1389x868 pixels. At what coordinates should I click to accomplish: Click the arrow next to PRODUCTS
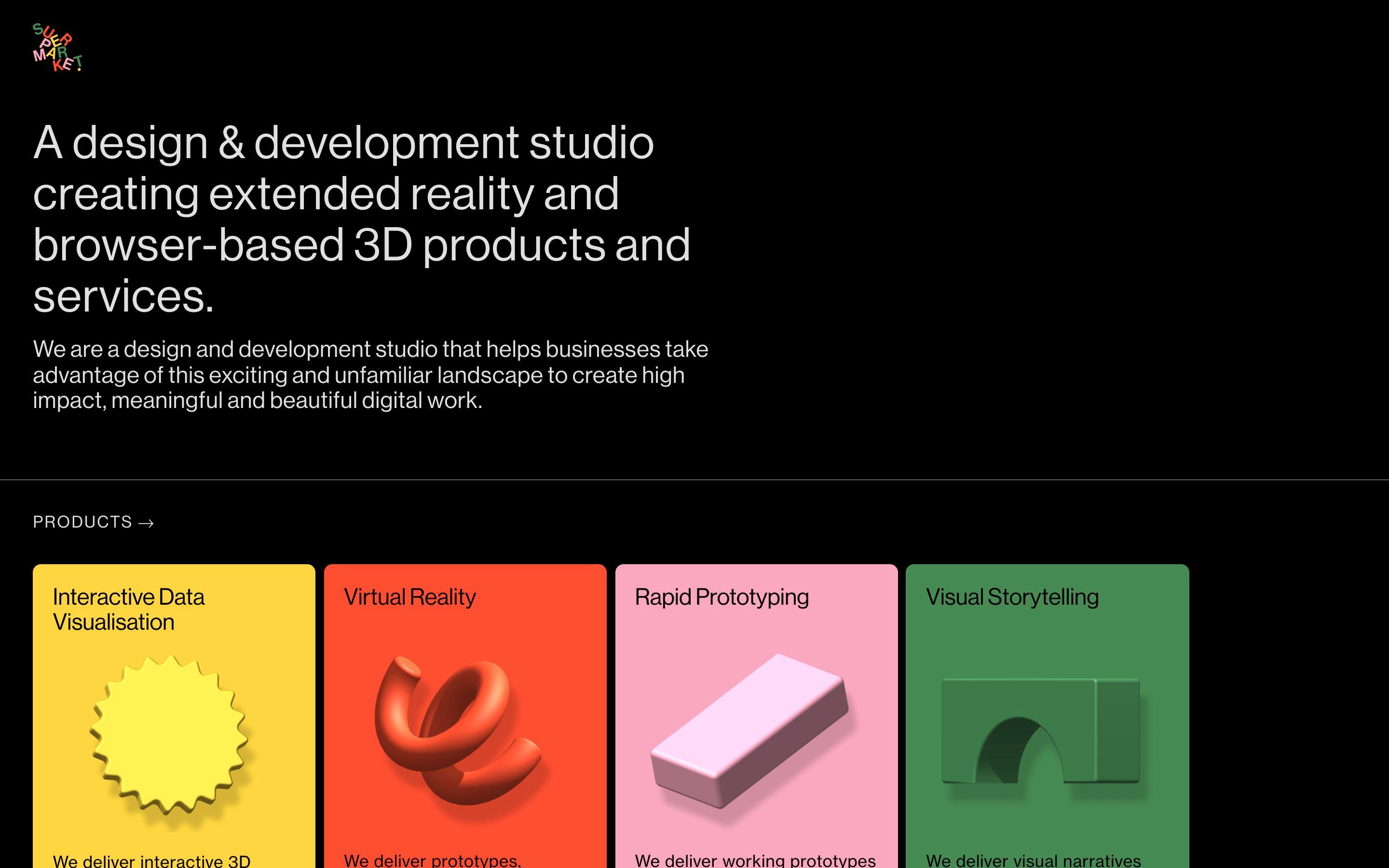(146, 523)
